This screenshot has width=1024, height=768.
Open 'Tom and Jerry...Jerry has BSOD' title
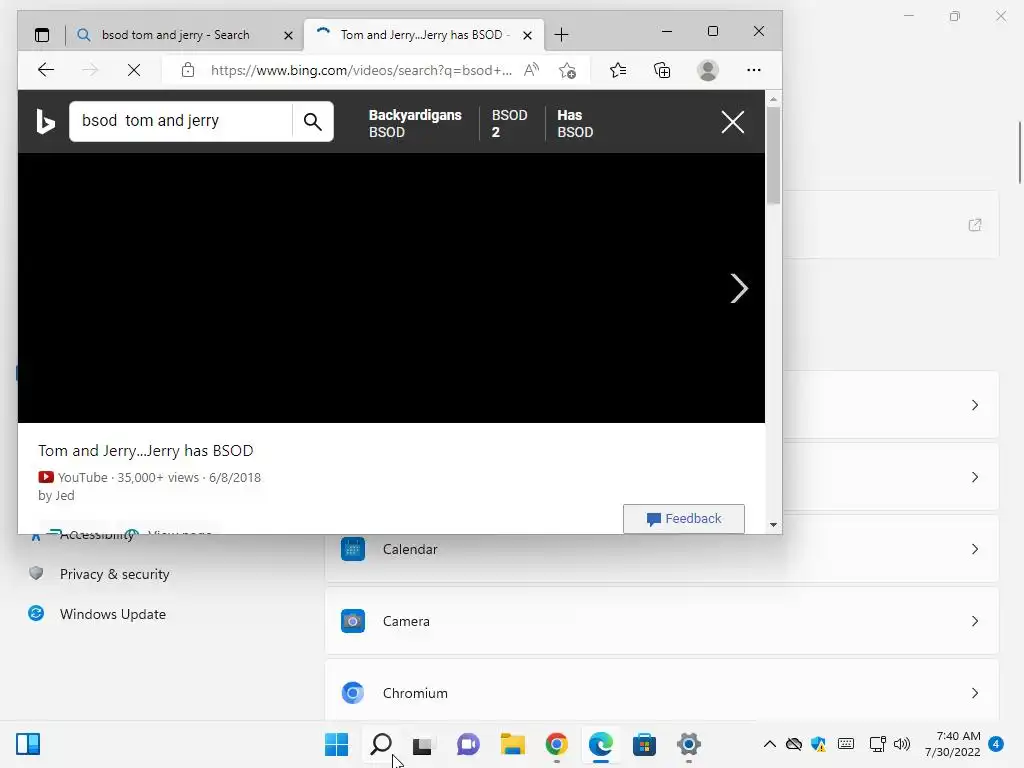pos(146,451)
